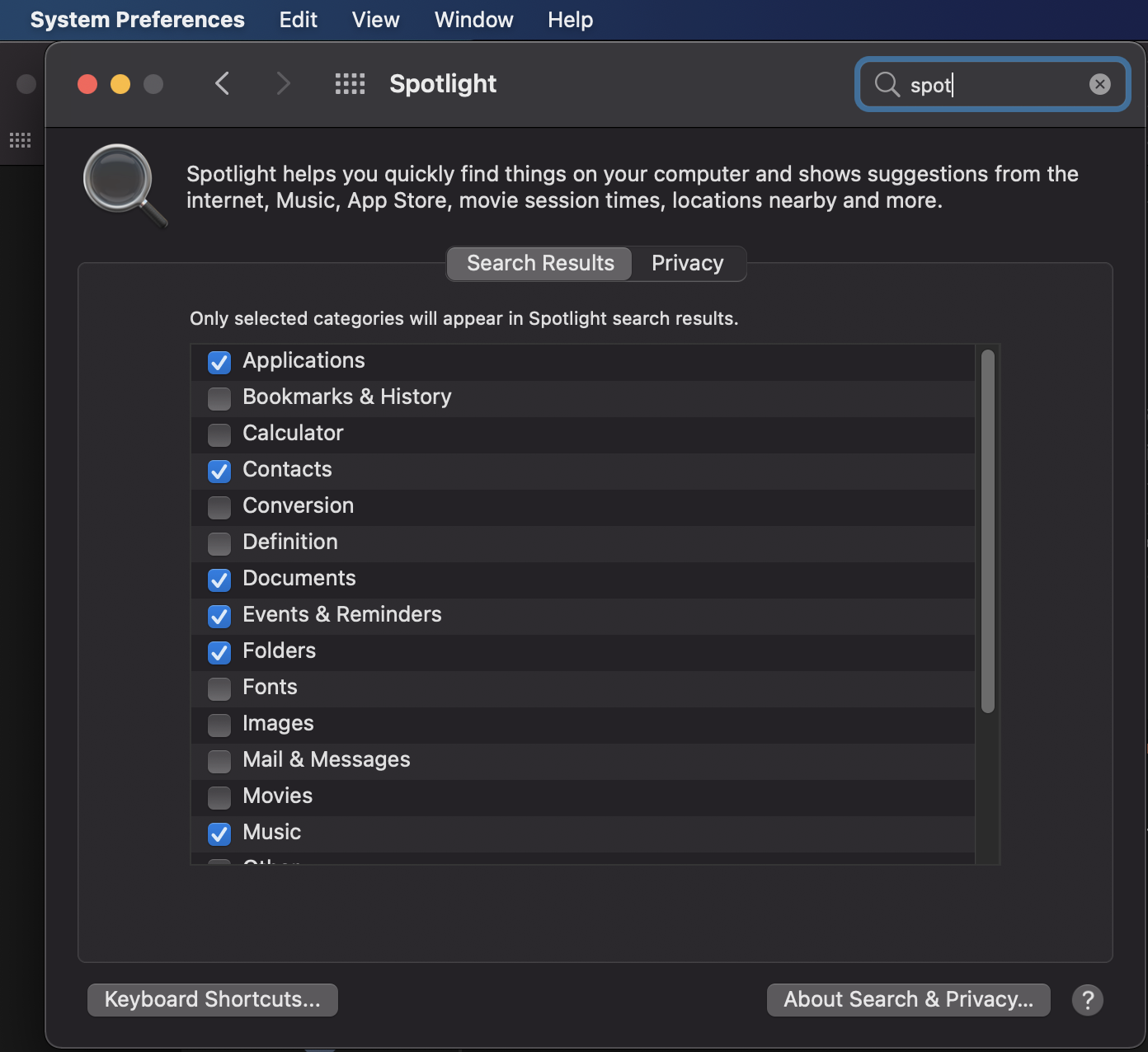Open About Search & Privacy info
1148x1052 pixels.
[x=909, y=999]
